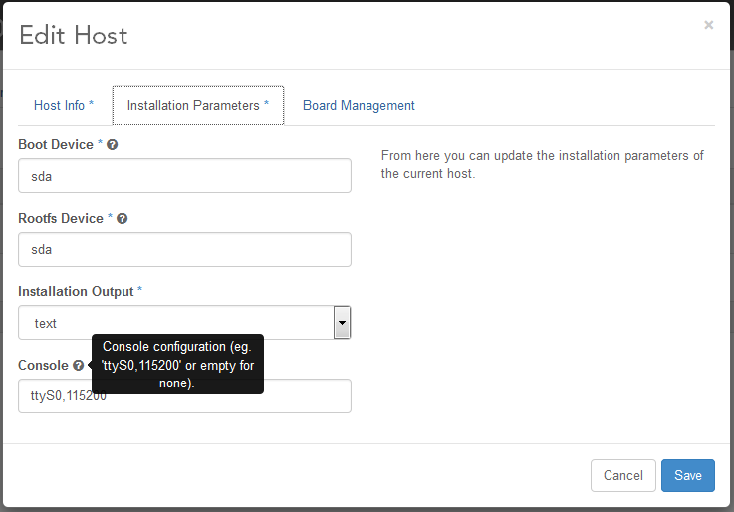Click the Installation Output dropdown arrow
The image size is (734, 512).
click(342, 323)
